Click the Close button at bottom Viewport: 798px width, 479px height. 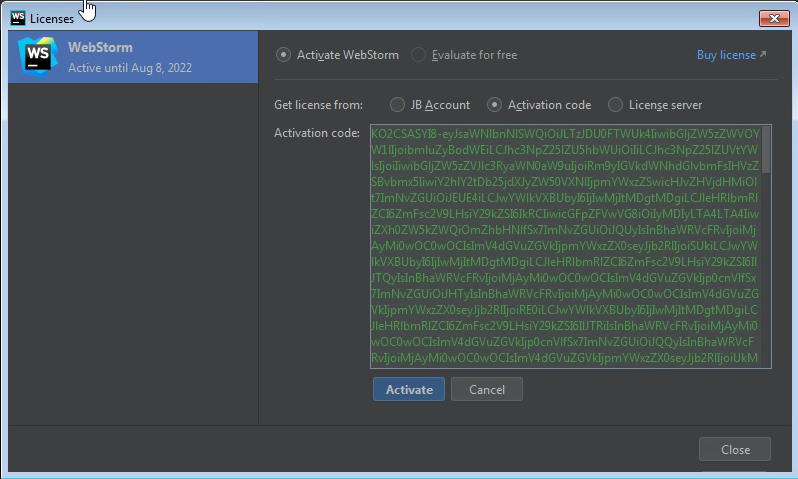point(735,449)
